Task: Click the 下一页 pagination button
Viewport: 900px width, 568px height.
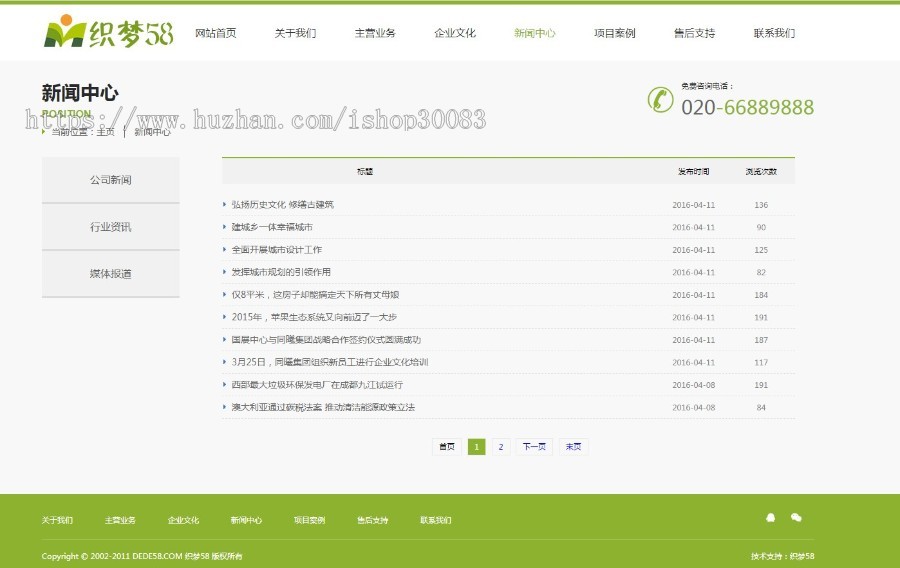Action: [534, 447]
